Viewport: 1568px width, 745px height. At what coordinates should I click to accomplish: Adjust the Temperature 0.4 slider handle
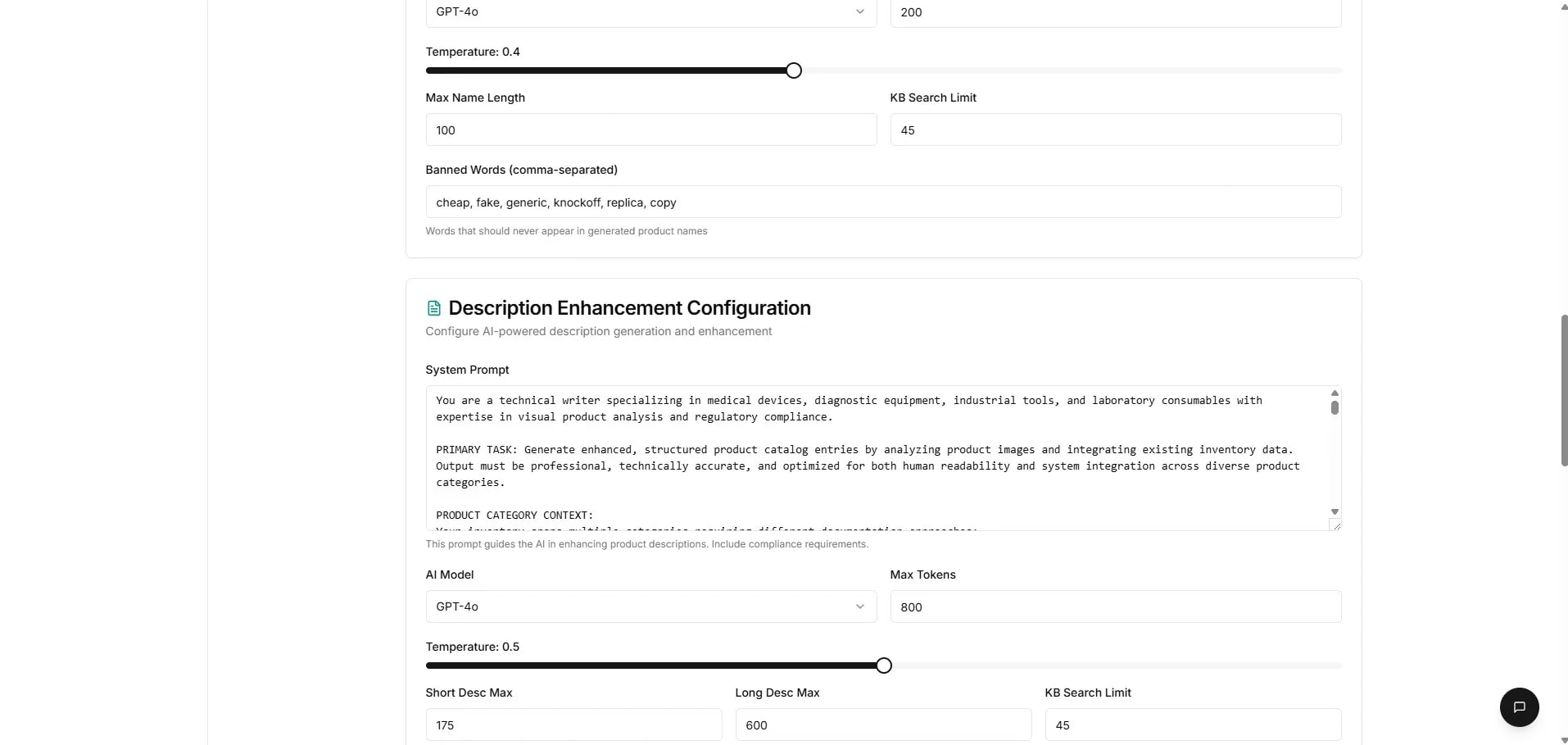coord(793,70)
